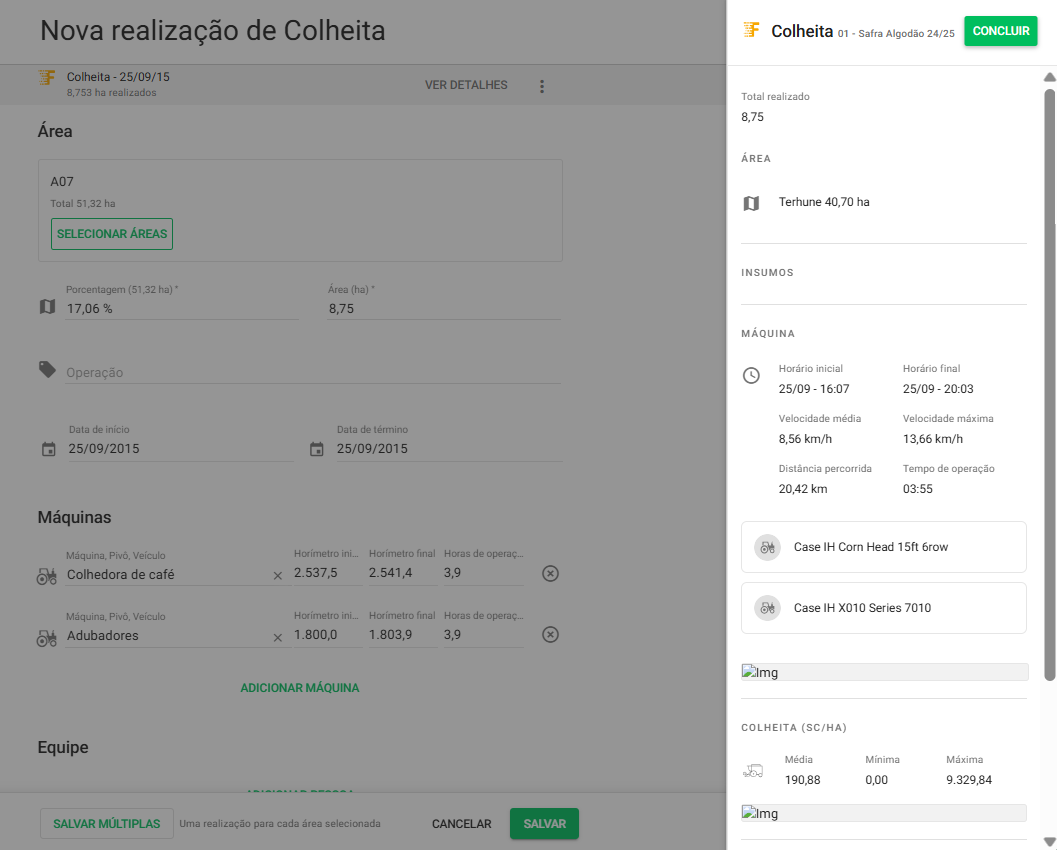
Task: Click the Terhune area map icon
Action: click(x=751, y=203)
